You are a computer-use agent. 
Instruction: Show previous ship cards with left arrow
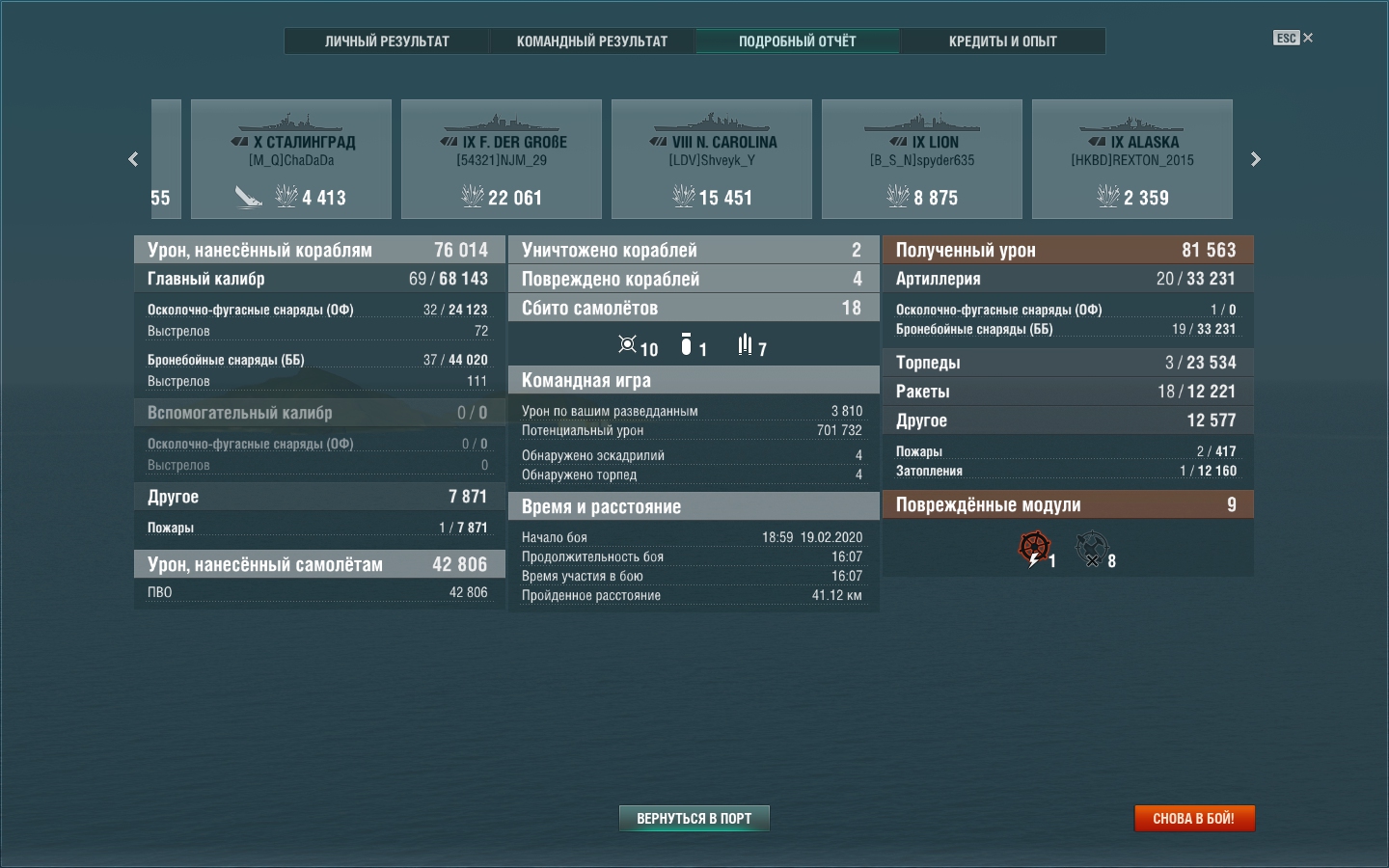(x=133, y=159)
